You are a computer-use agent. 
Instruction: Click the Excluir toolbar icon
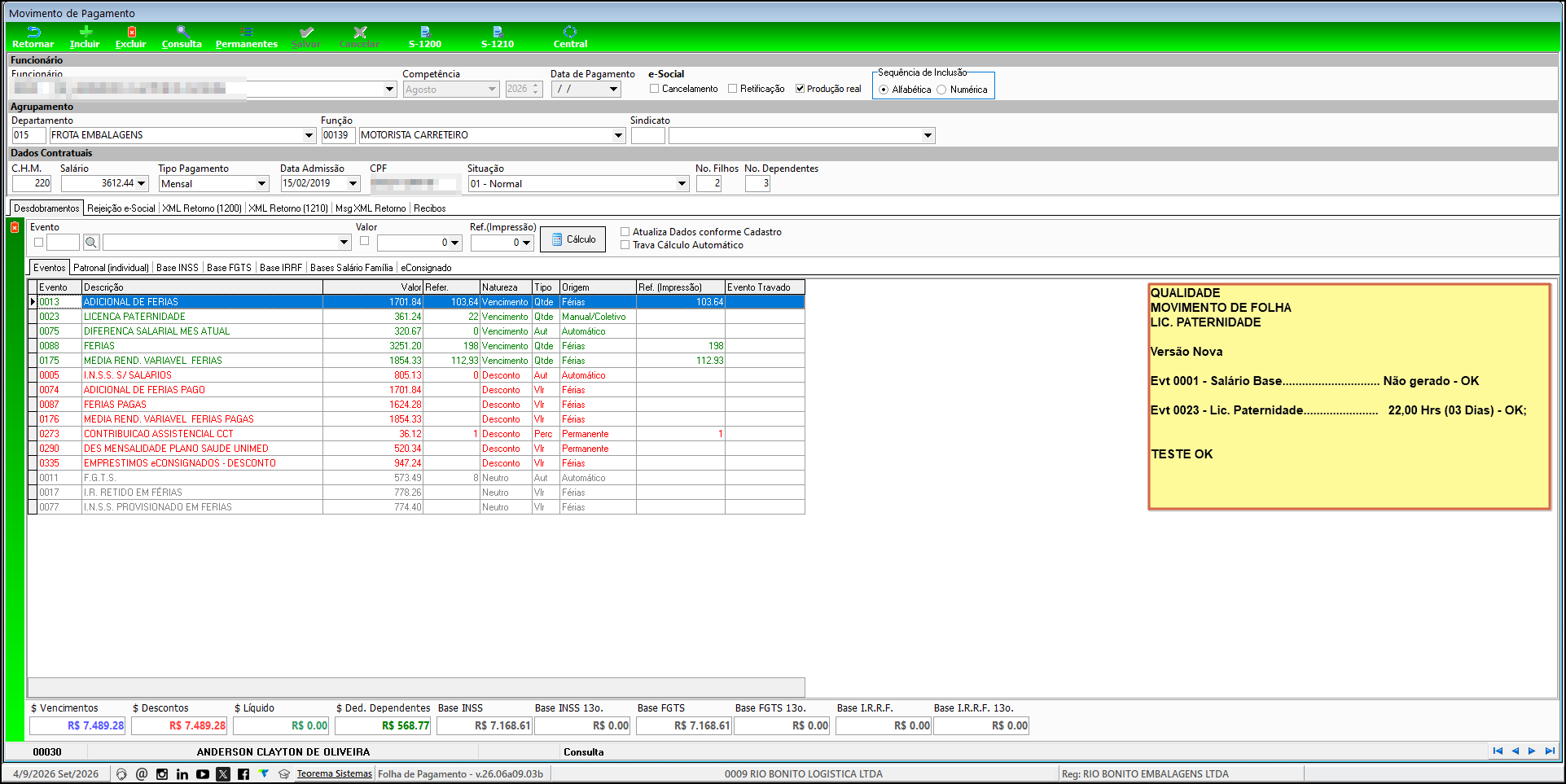pyautogui.click(x=131, y=32)
